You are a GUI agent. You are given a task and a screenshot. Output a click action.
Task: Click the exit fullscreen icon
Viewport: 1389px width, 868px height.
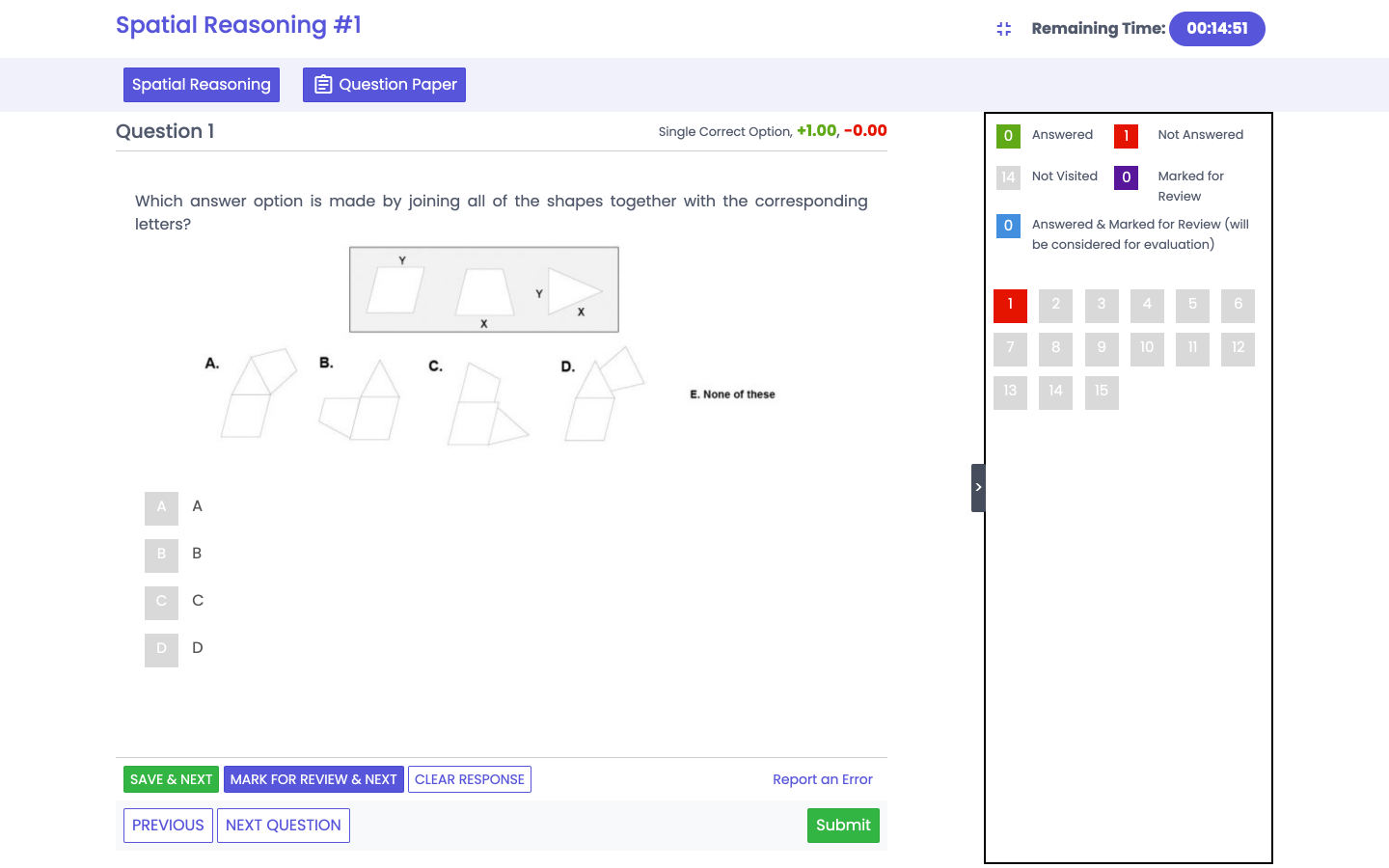(x=1003, y=29)
